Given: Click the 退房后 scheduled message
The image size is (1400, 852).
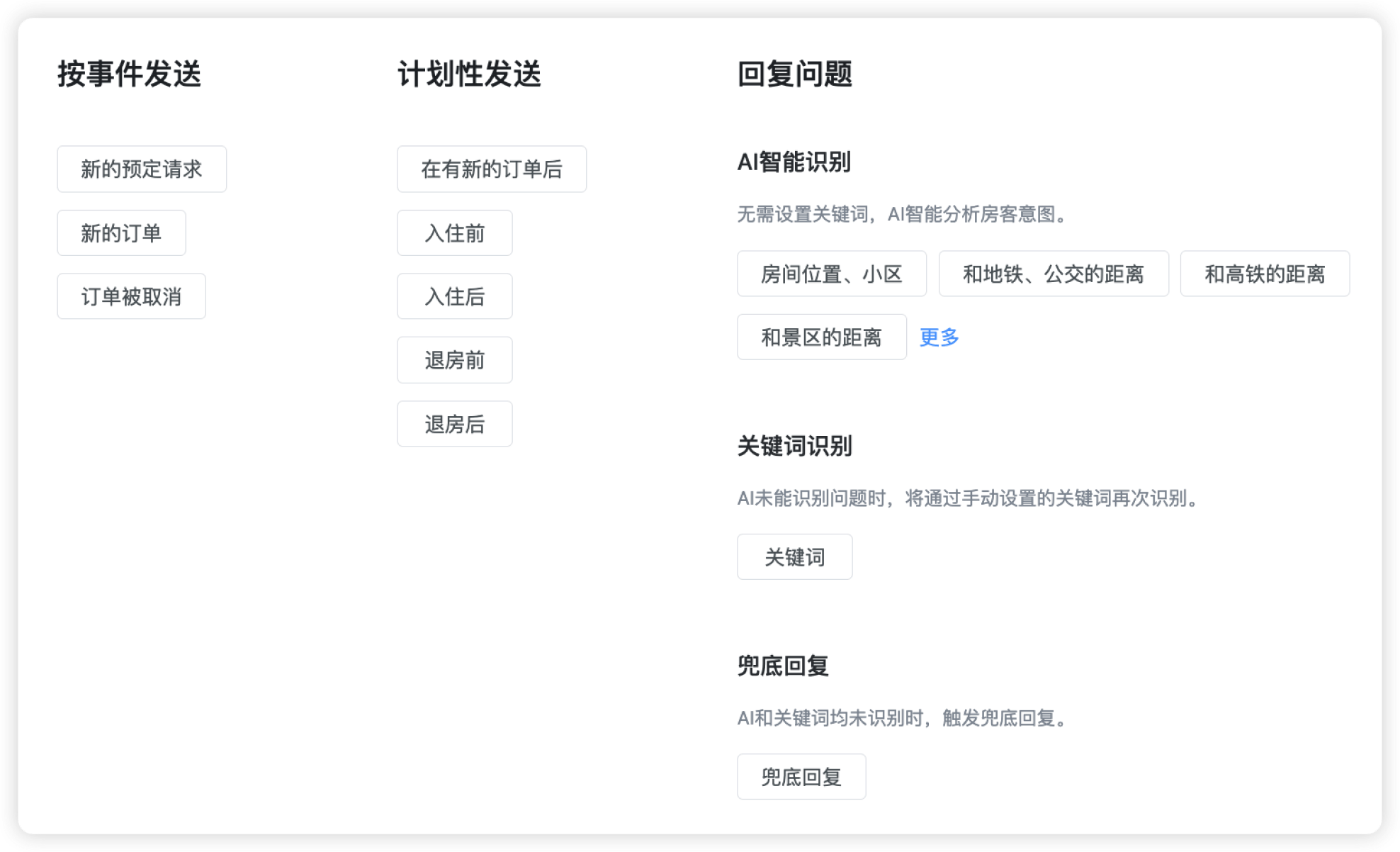Looking at the screenshot, I should 454,424.
